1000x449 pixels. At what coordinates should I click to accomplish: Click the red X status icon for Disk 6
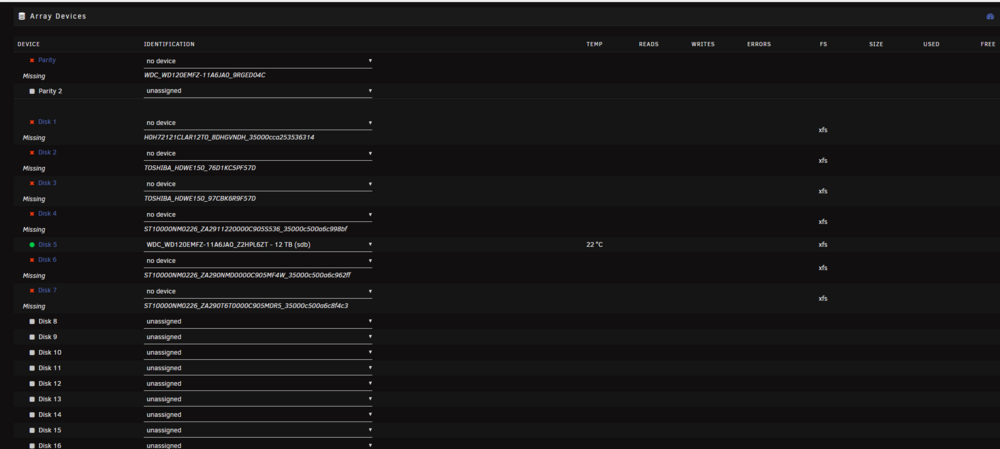[32, 260]
